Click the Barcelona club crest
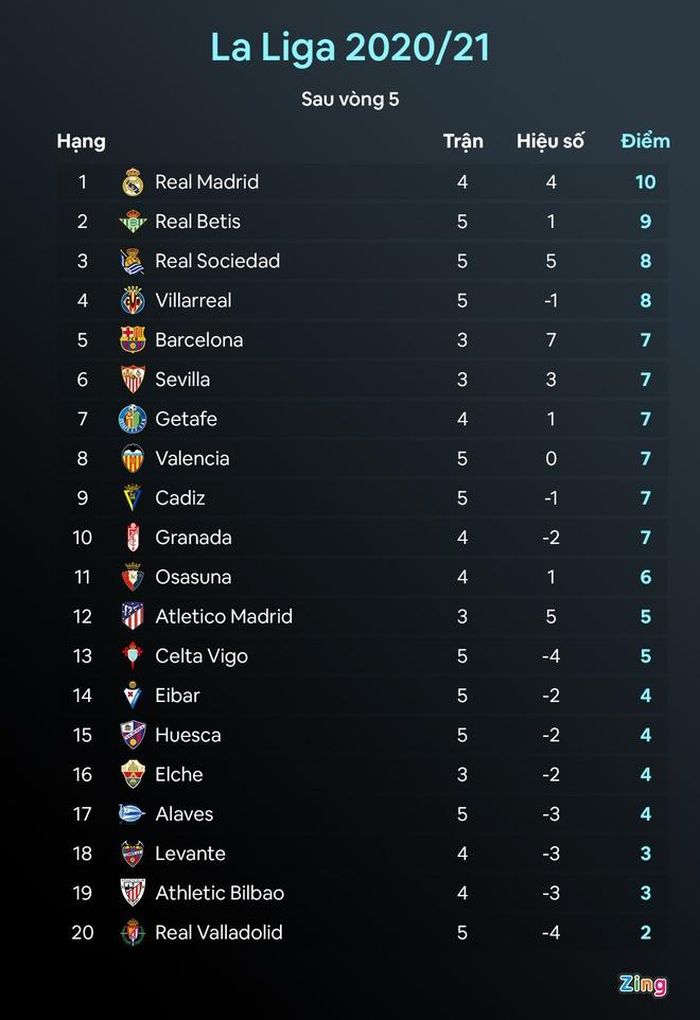Image resolution: width=700 pixels, height=1020 pixels. (x=133, y=340)
